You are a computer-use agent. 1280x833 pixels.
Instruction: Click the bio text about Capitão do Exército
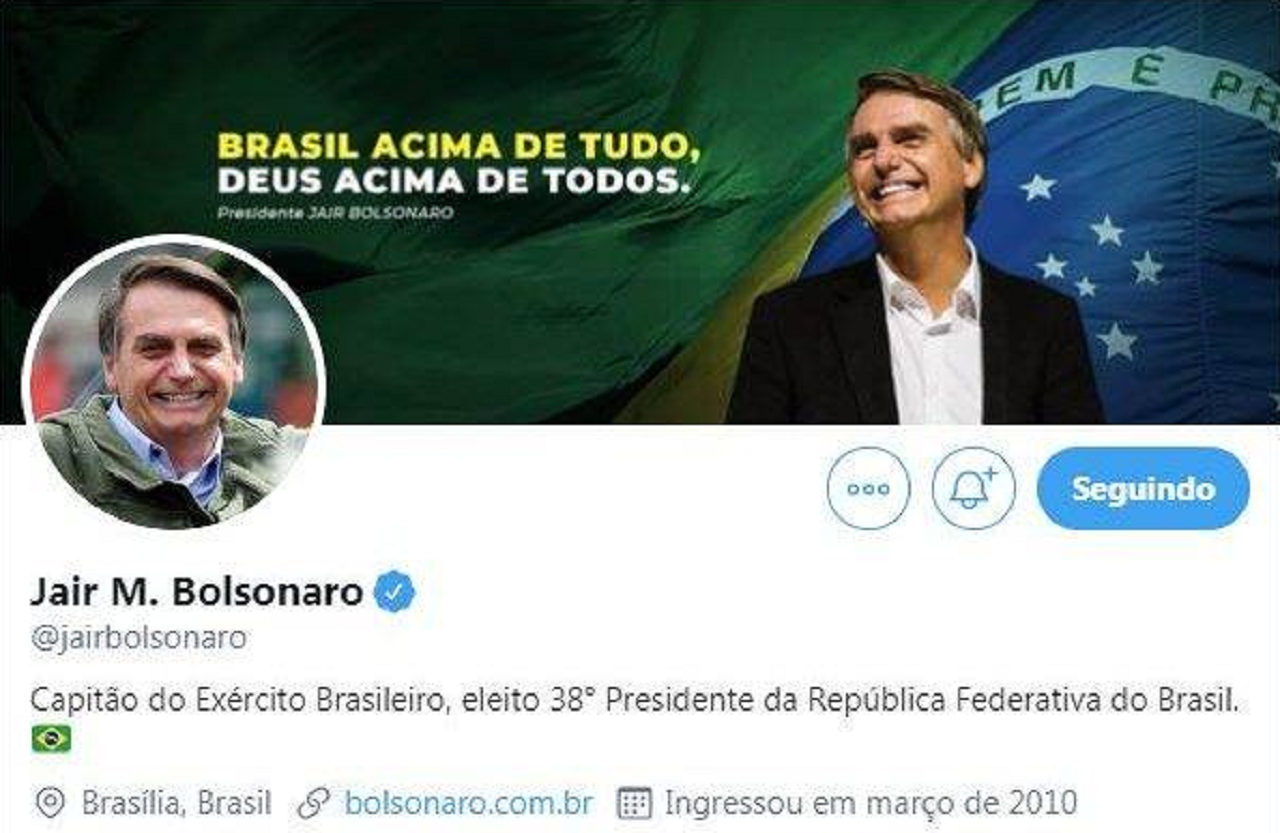pos(634,700)
